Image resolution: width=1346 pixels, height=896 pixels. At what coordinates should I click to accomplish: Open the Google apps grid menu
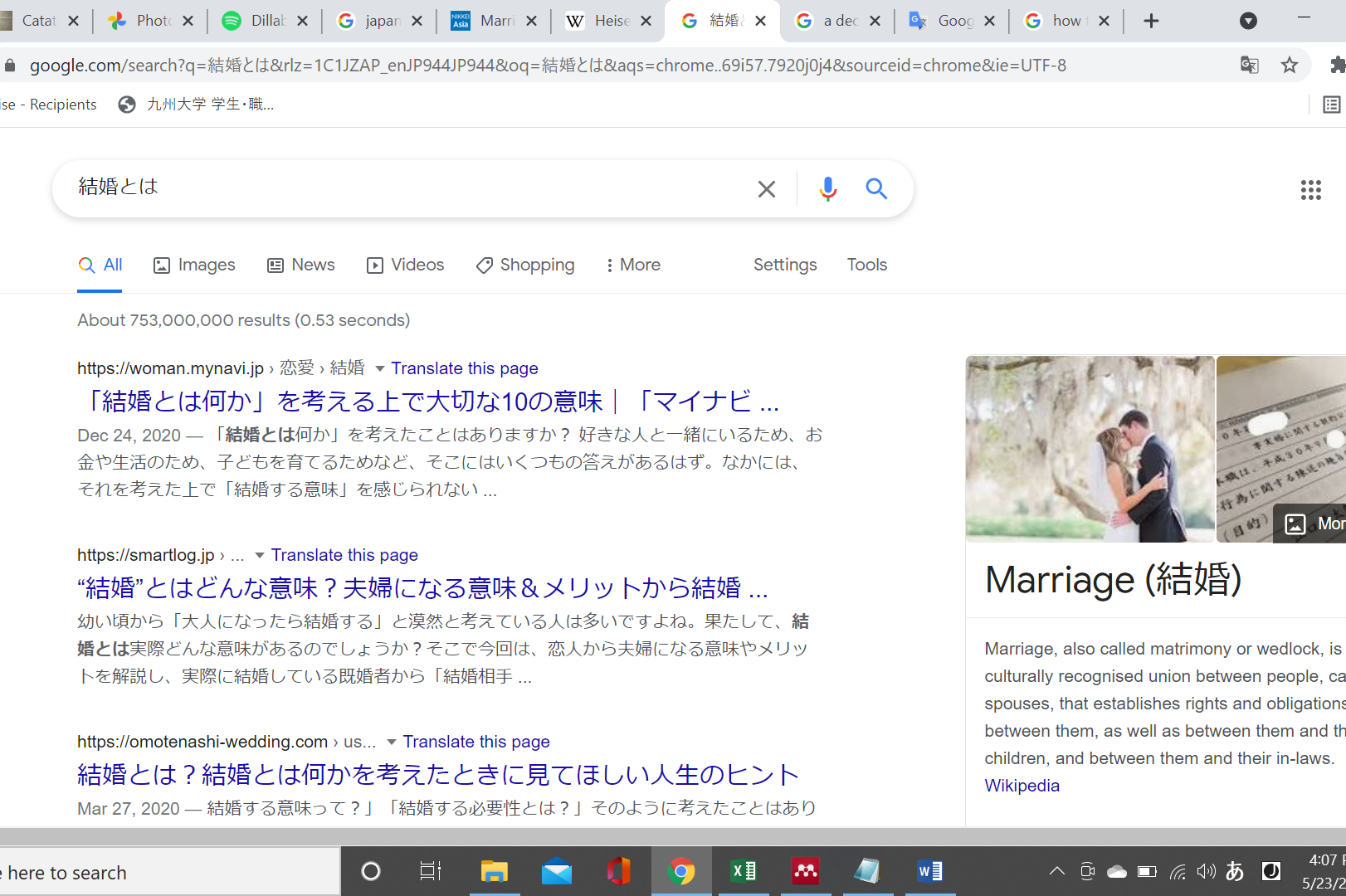(x=1310, y=190)
